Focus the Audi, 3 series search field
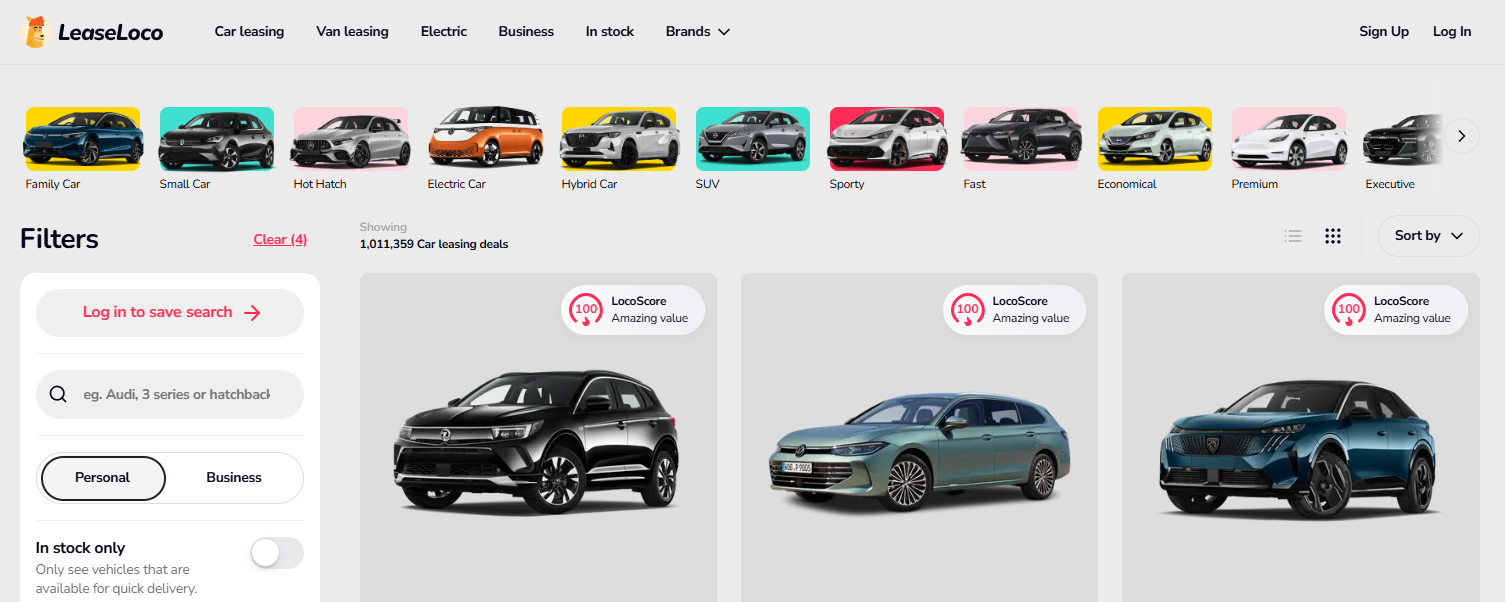This screenshot has width=1505, height=602. coord(170,394)
